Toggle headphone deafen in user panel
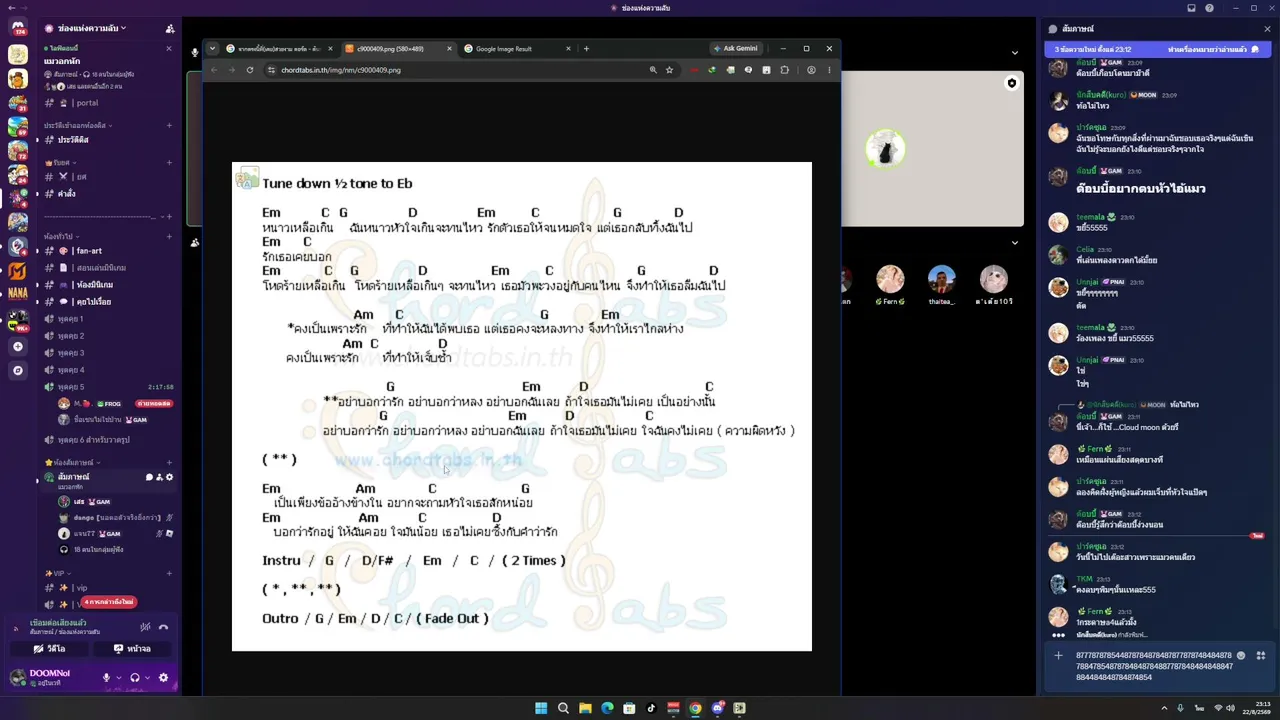The image size is (1280, 720). click(x=135, y=678)
